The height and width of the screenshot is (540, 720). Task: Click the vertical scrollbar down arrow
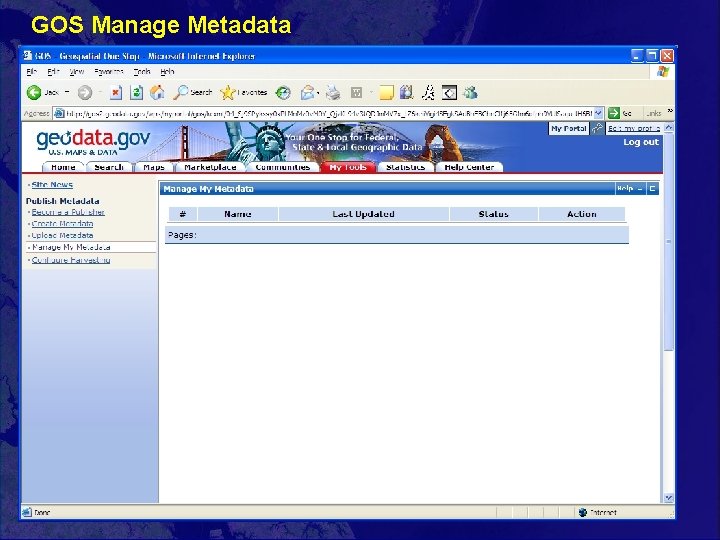[x=669, y=498]
